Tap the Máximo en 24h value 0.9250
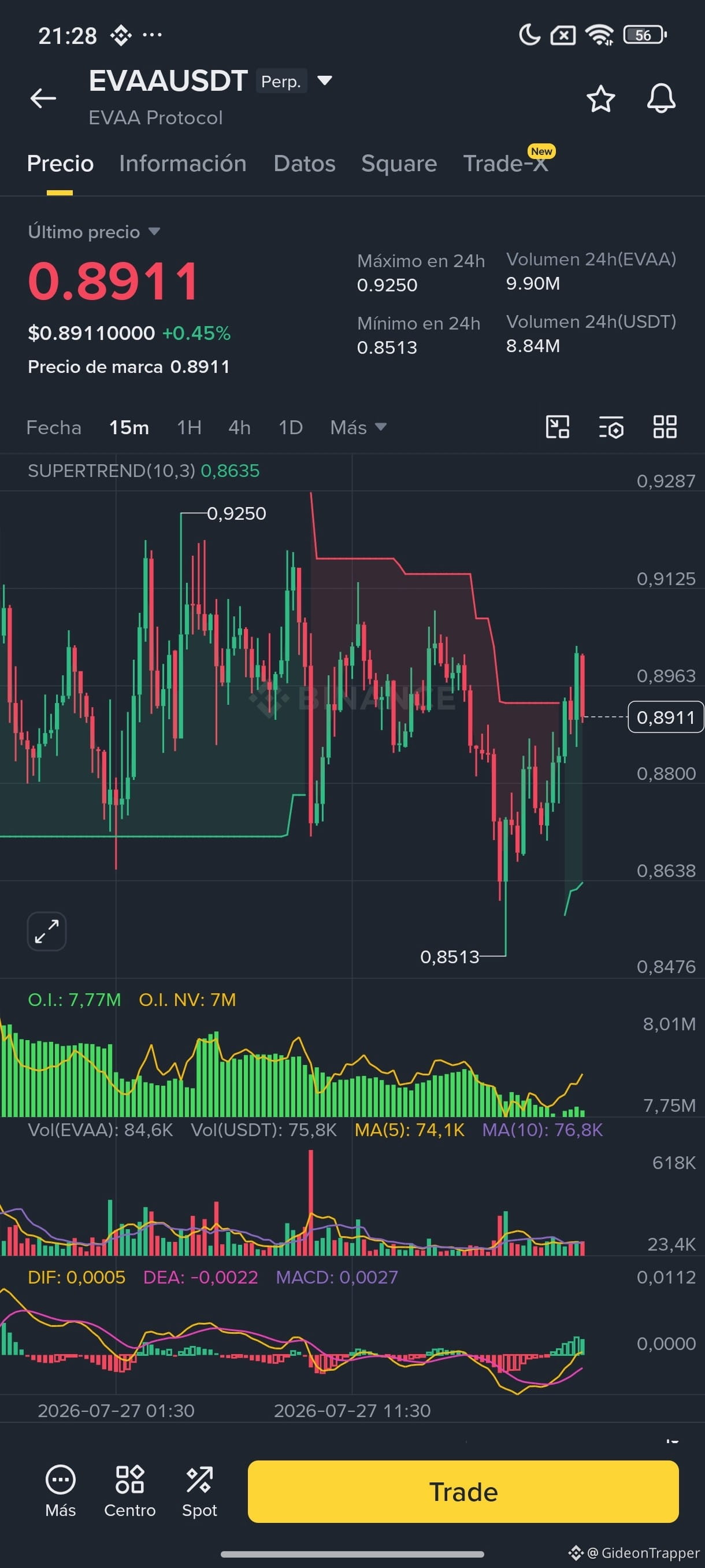The width and height of the screenshot is (705, 1568). [x=388, y=285]
